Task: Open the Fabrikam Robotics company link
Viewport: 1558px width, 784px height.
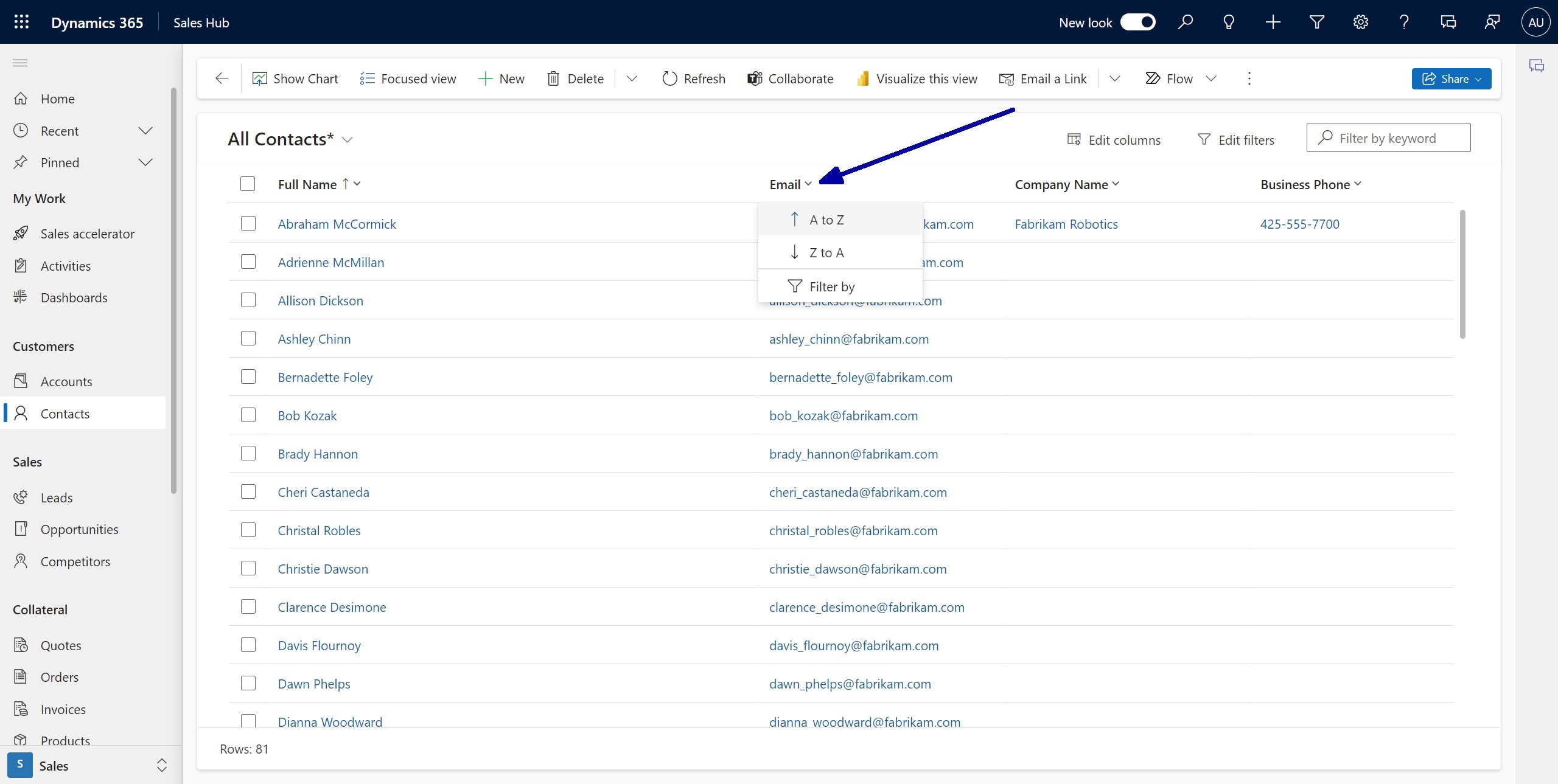Action: coord(1066,224)
